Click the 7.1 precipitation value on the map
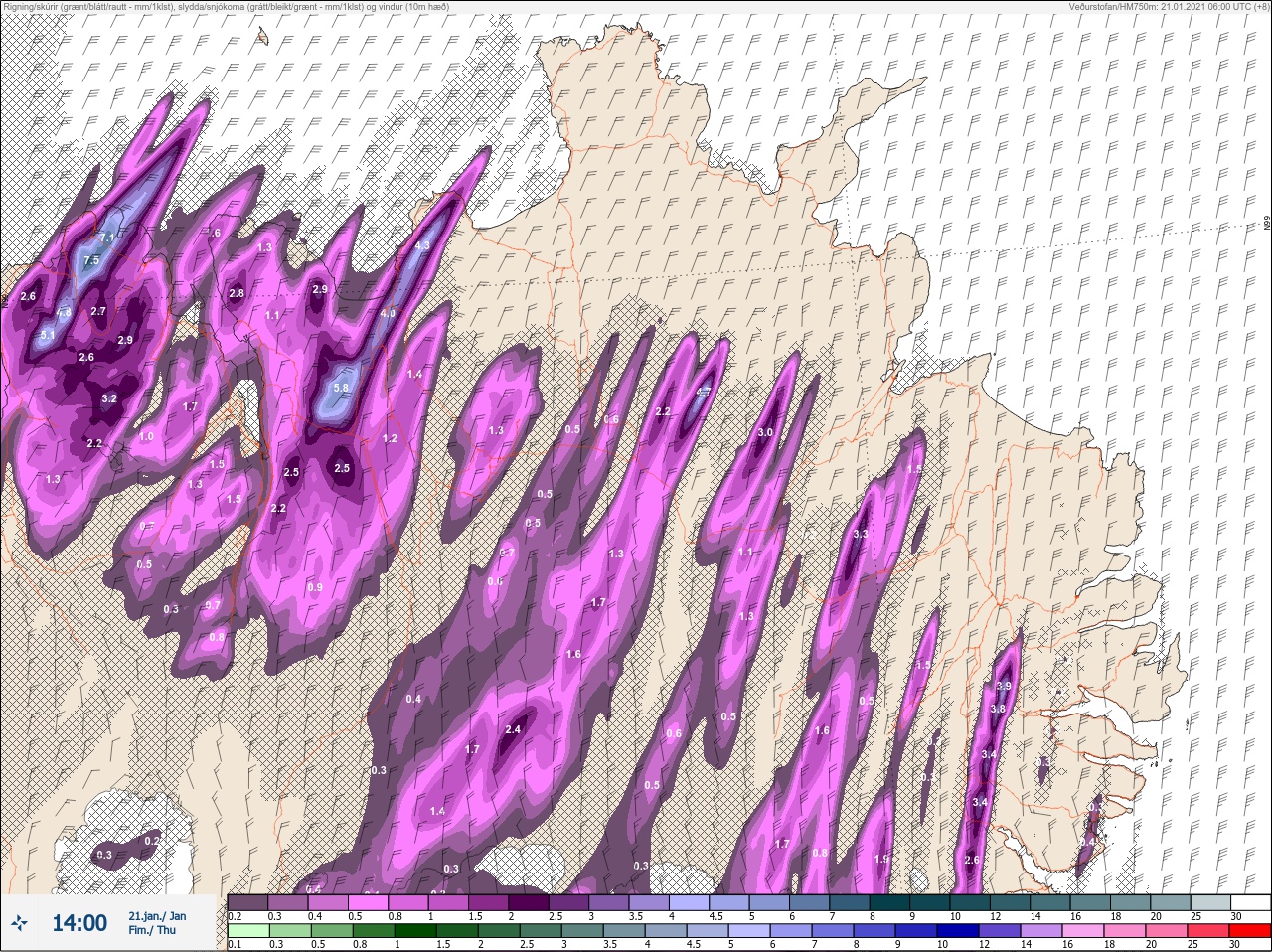The image size is (1272, 952). coord(108,238)
